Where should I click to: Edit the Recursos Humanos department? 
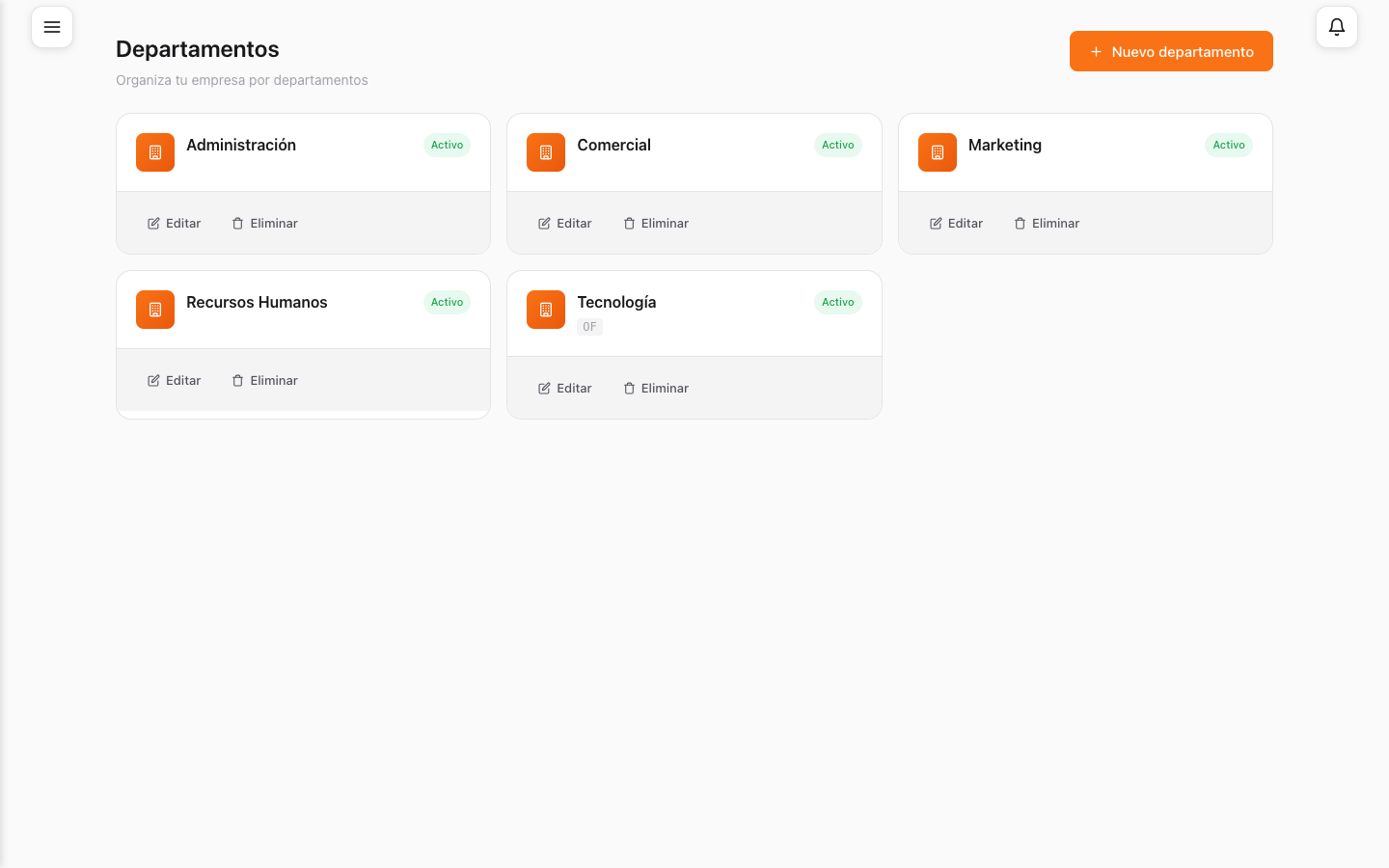(x=175, y=380)
